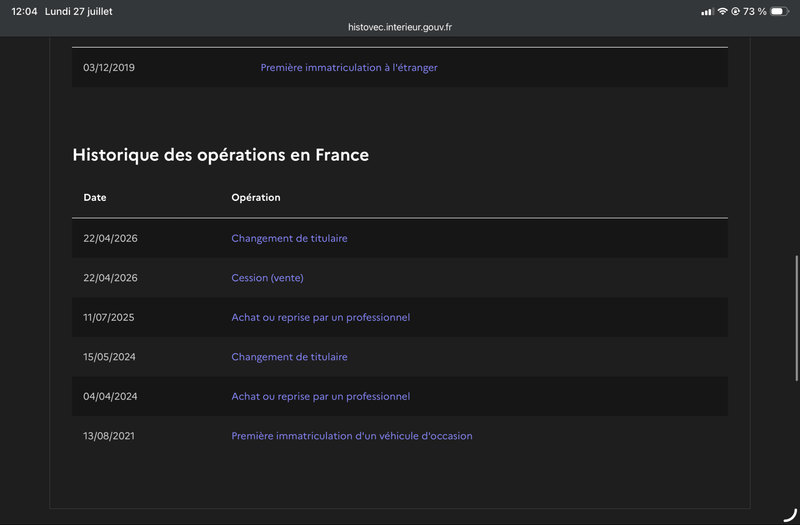Image resolution: width=800 pixels, height=525 pixels.
Task: Open 'Première immatriculation d'un véhicule d'occasion' link
Action: pos(352,436)
